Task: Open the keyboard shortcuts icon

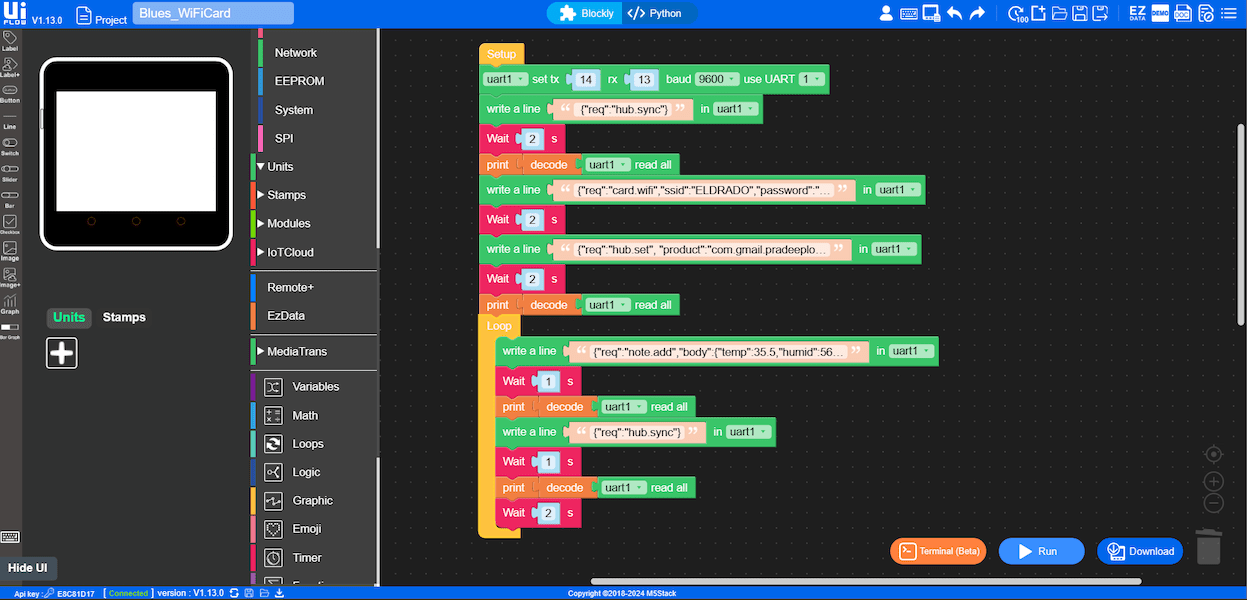Action: [908, 14]
